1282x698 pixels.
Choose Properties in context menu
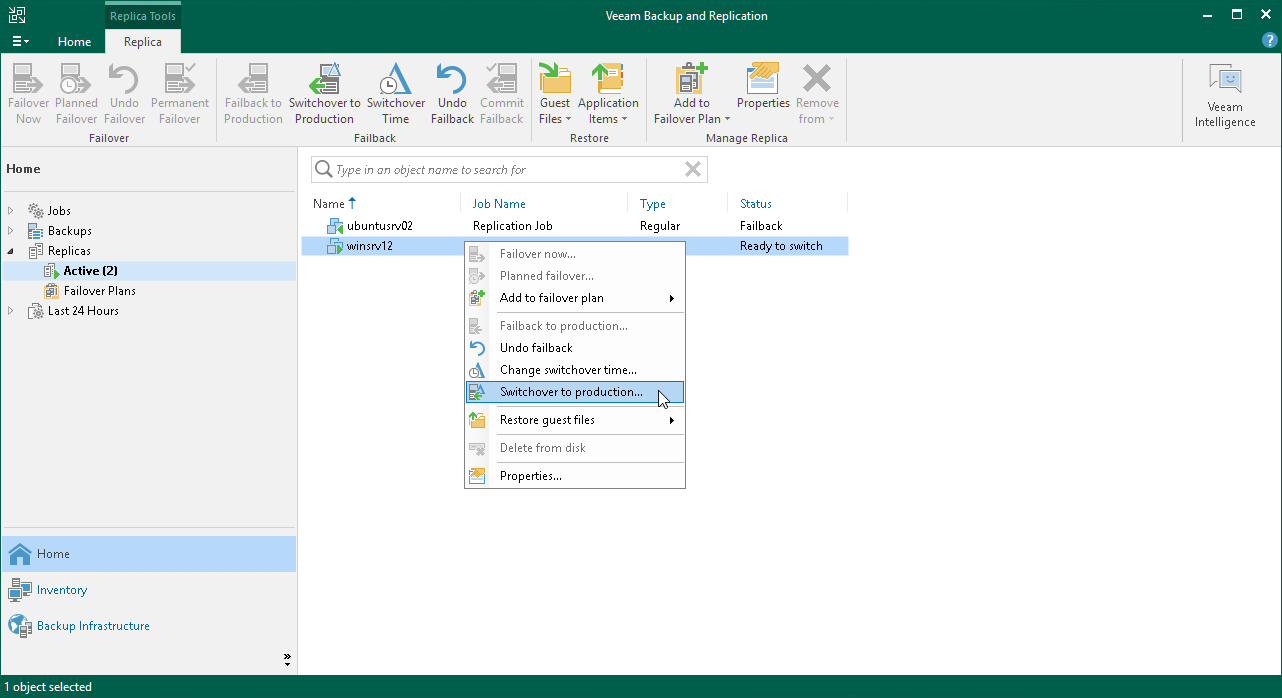(x=575, y=476)
